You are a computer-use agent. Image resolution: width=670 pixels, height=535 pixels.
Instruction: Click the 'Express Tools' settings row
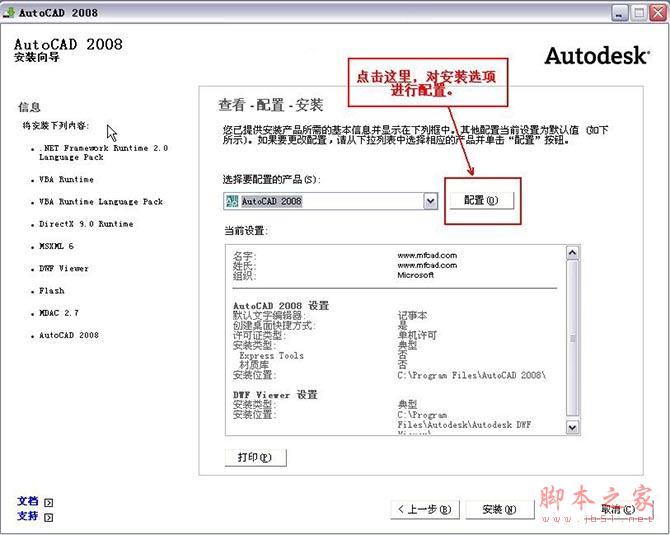click(x=271, y=356)
